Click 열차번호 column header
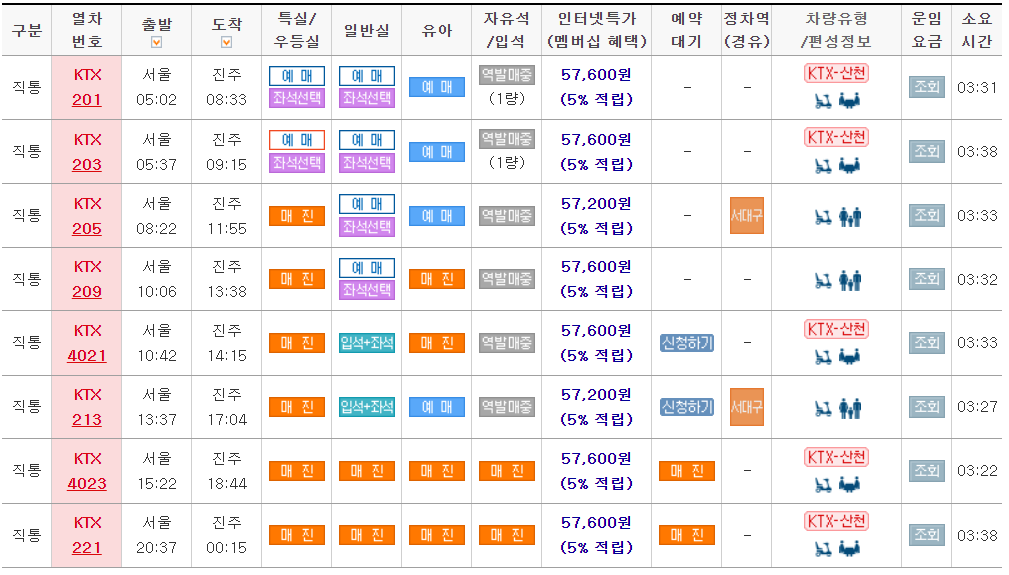1009x575 pixels. pyautogui.click(x=87, y=30)
